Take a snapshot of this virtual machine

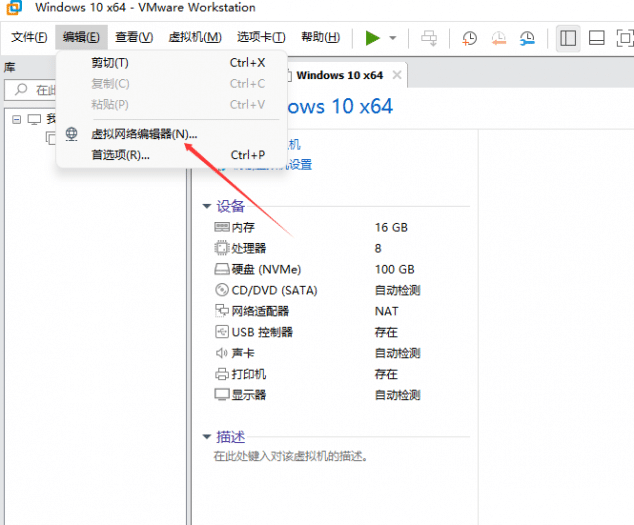[469, 38]
